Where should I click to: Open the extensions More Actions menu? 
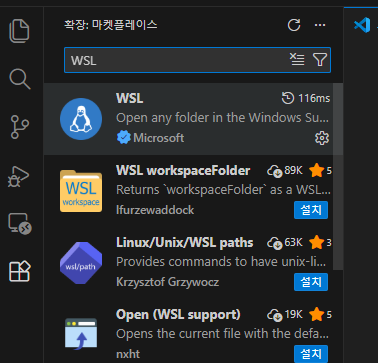[x=320, y=25]
